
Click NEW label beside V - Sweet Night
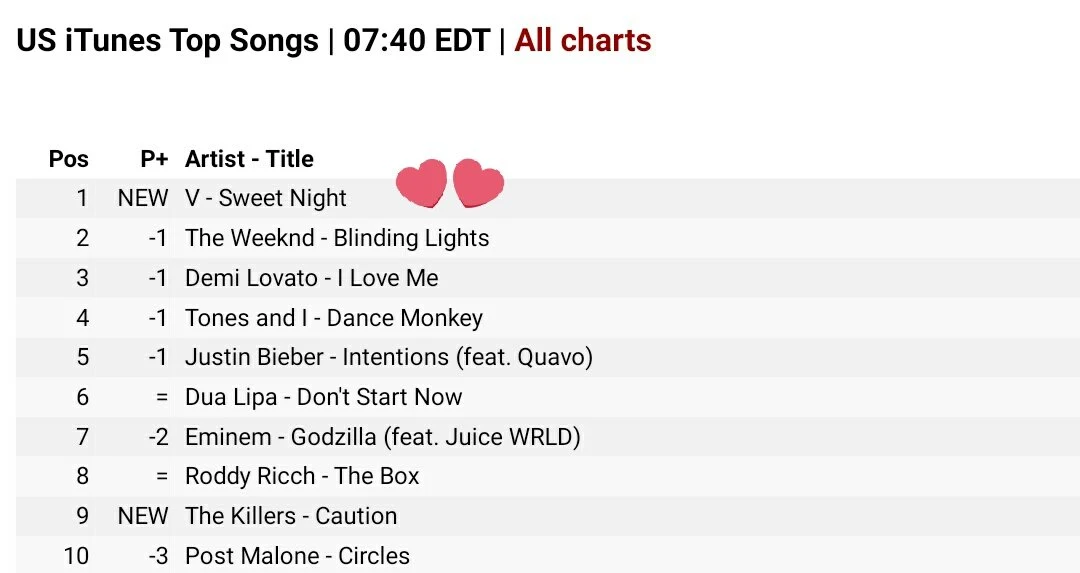[143, 198]
